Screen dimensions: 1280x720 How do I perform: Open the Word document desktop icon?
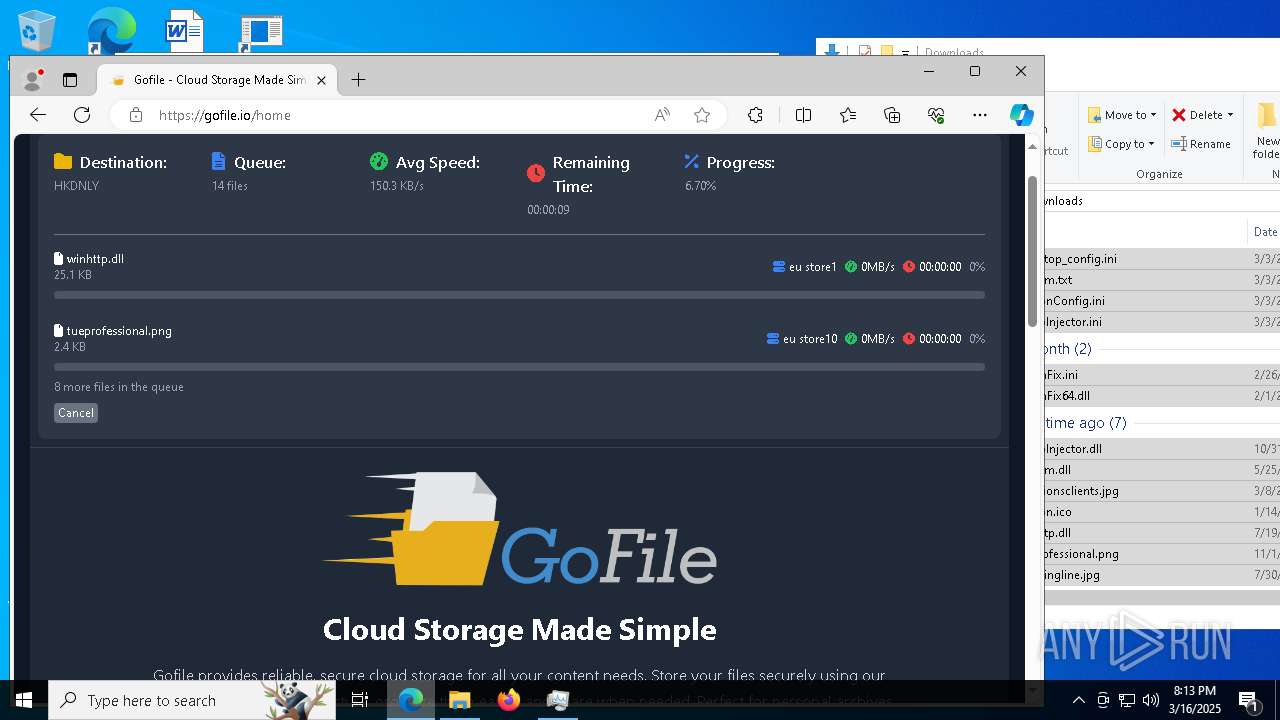[x=184, y=30]
